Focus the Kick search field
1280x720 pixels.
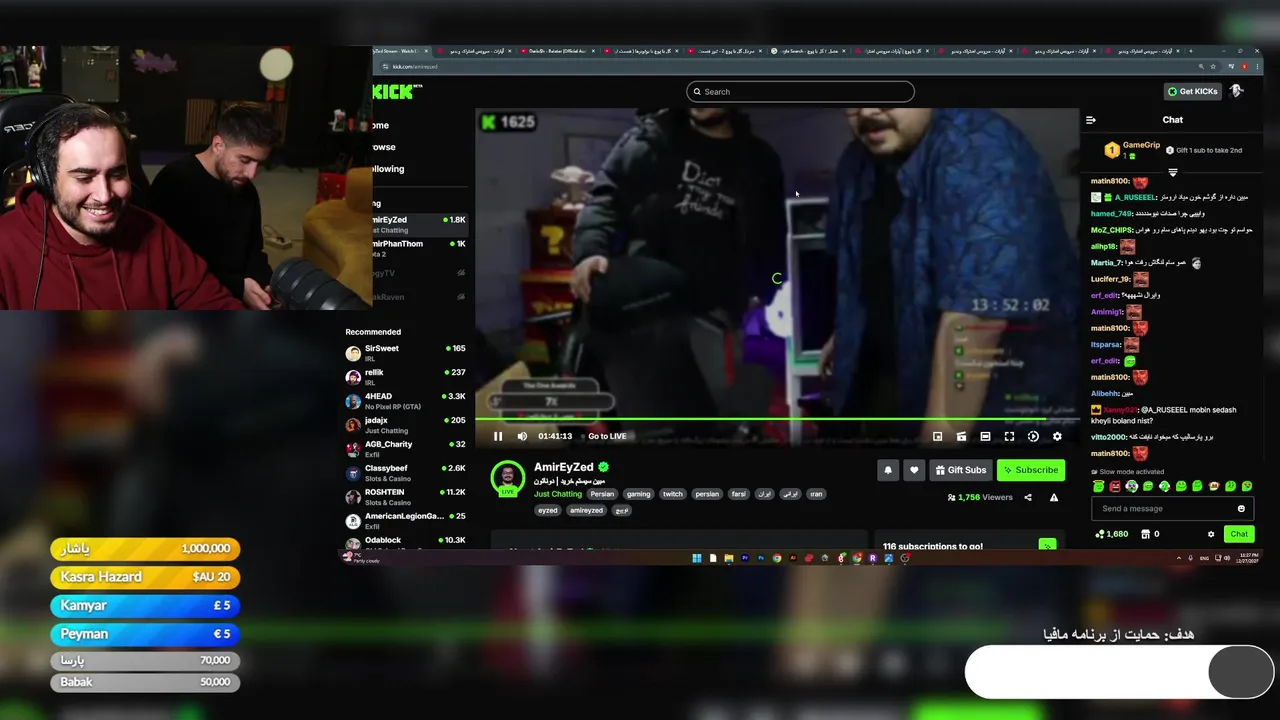(800, 92)
